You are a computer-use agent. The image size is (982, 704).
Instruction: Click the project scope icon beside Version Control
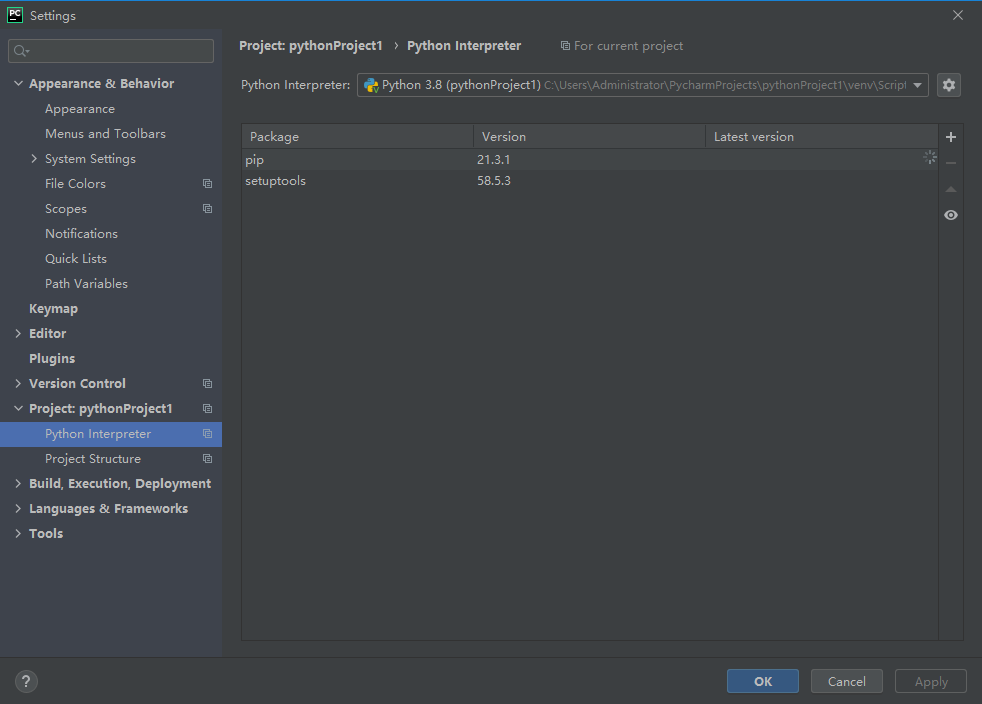(x=207, y=383)
